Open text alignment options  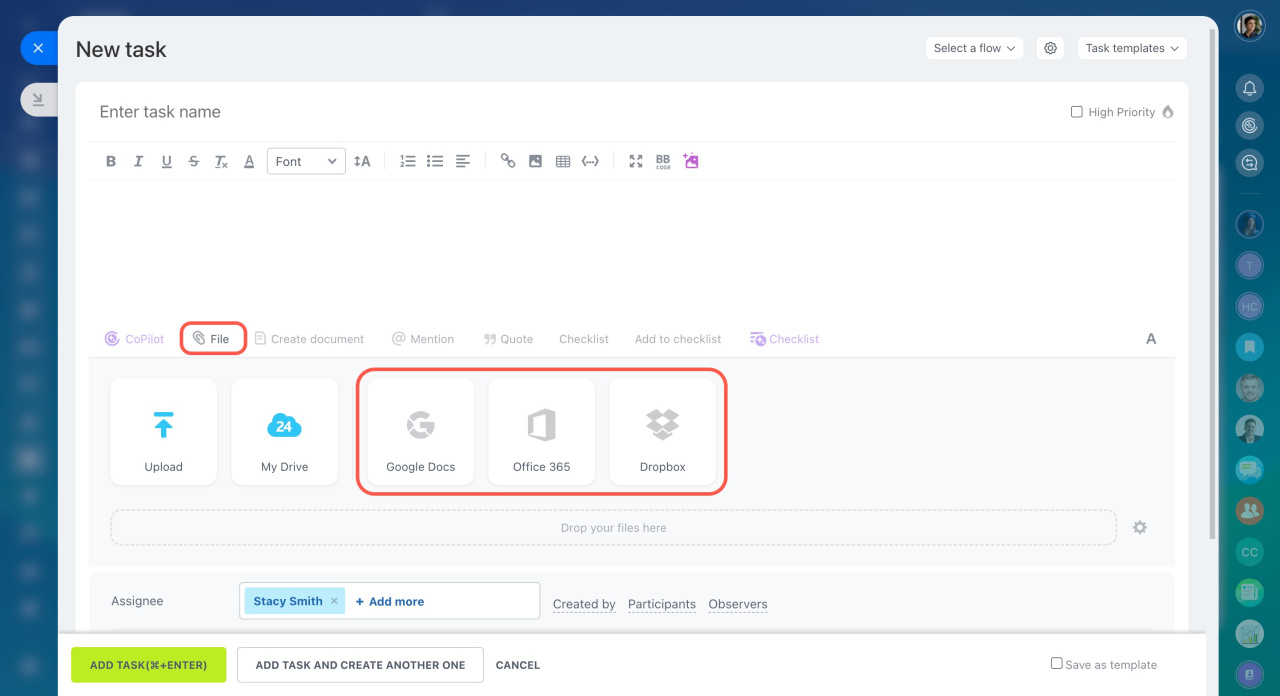pyautogui.click(x=463, y=161)
